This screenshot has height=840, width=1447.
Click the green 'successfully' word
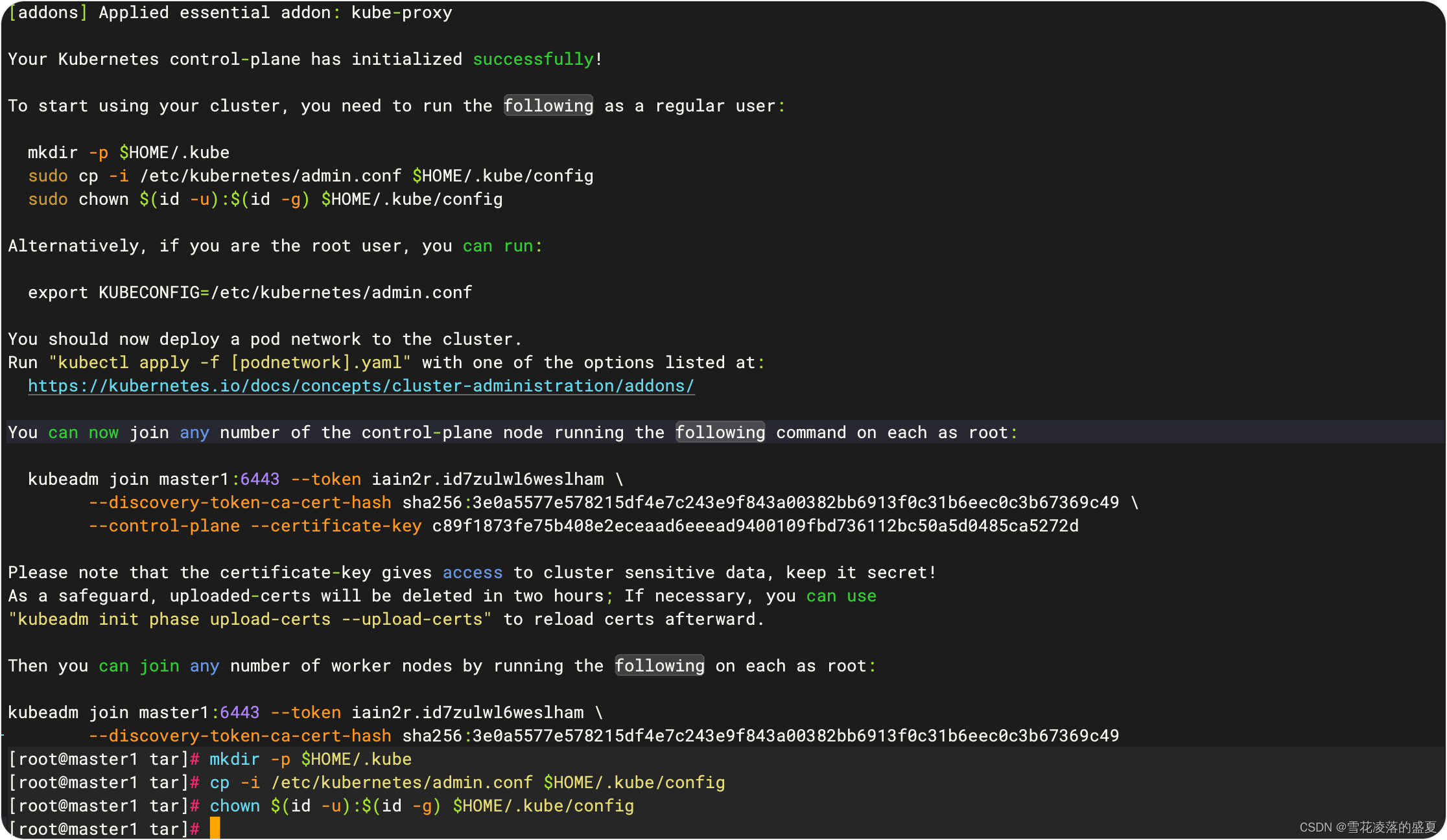[x=533, y=60]
